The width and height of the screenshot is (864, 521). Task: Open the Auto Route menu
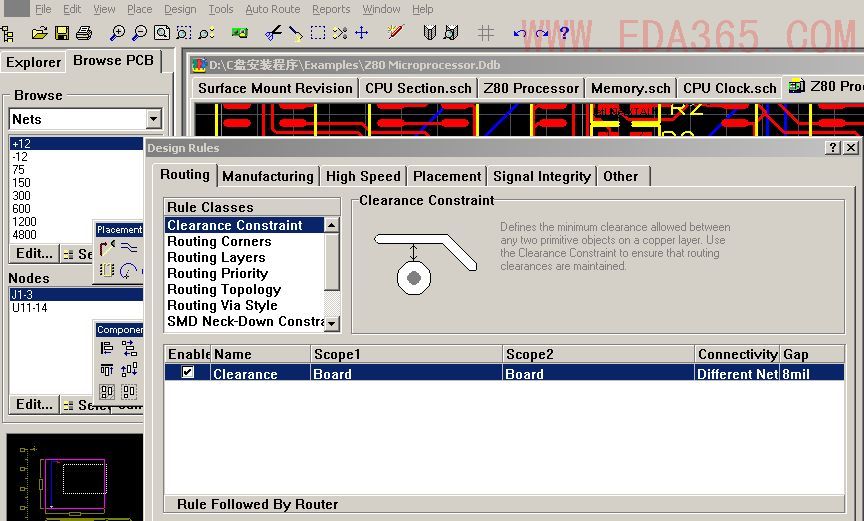pyautogui.click(x=273, y=9)
